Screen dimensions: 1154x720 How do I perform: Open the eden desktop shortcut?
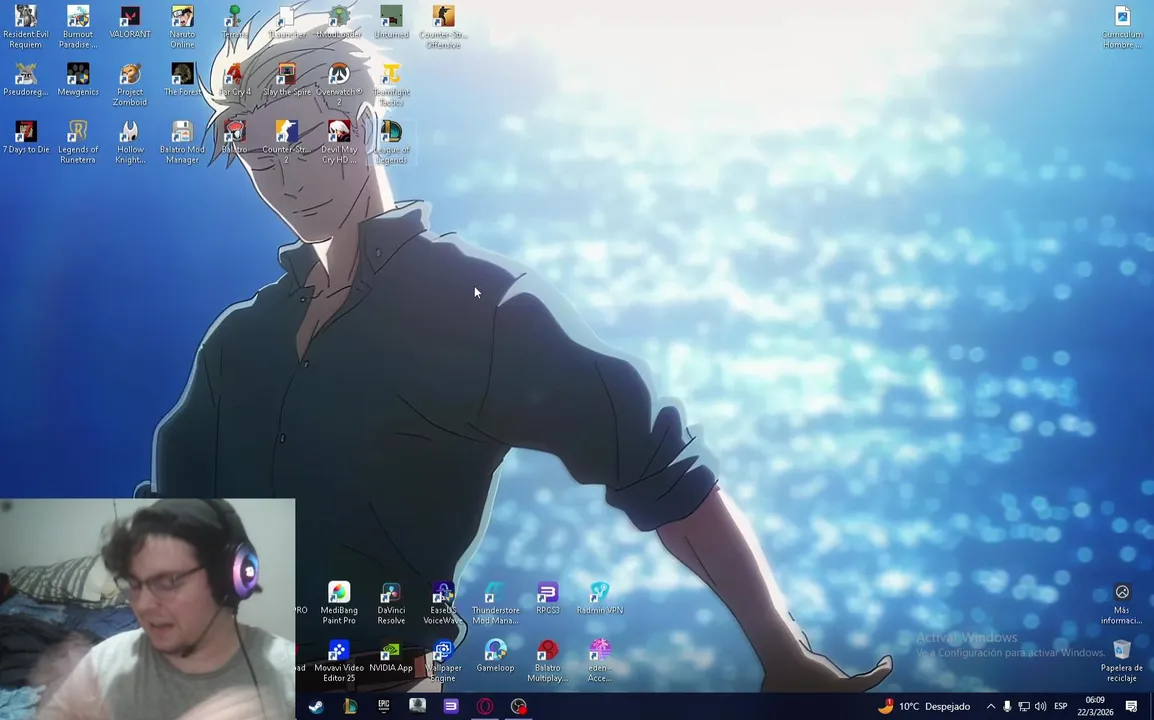[x=601, y=660]
